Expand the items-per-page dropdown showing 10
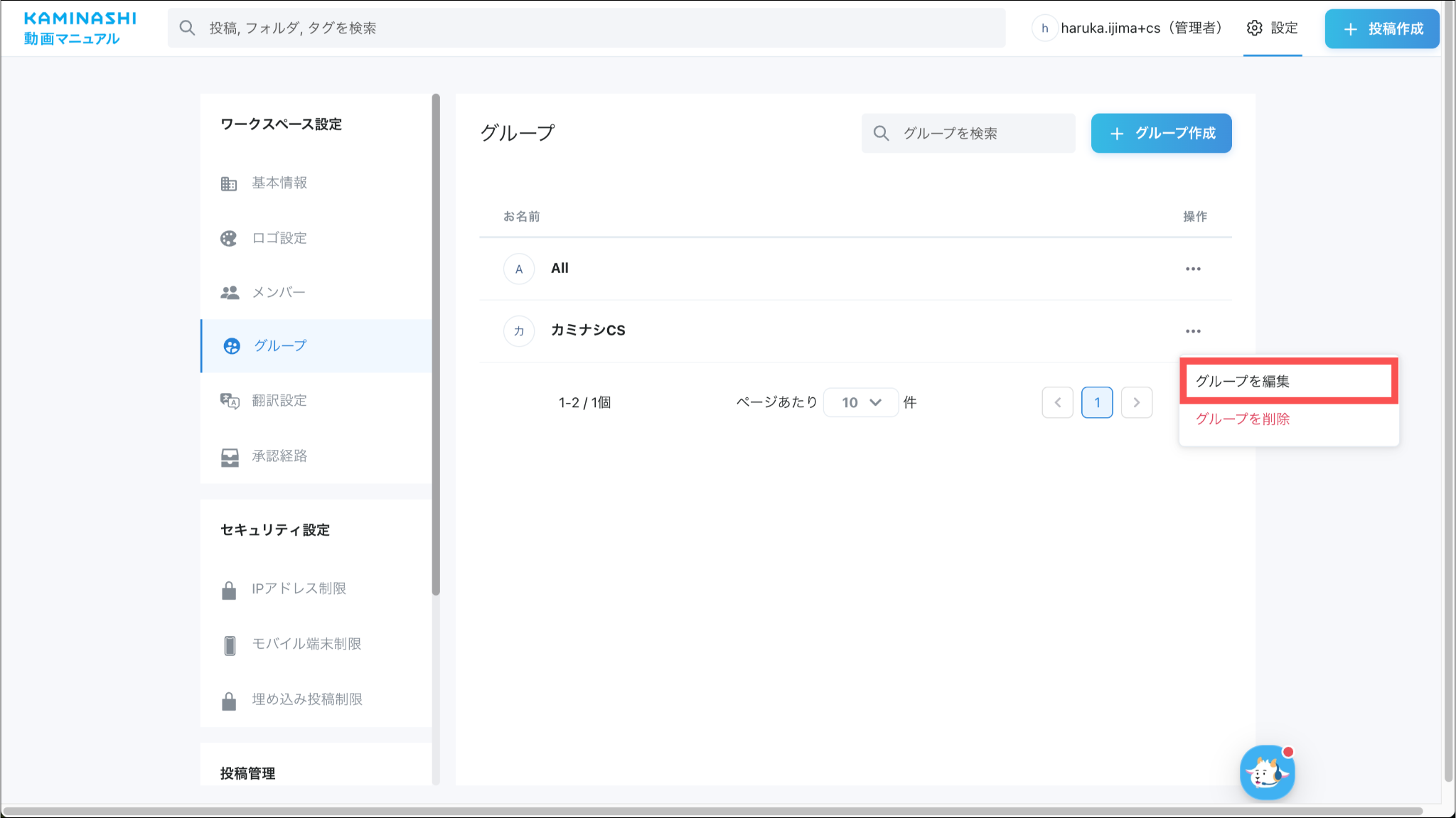 click(x=861, y=402)
